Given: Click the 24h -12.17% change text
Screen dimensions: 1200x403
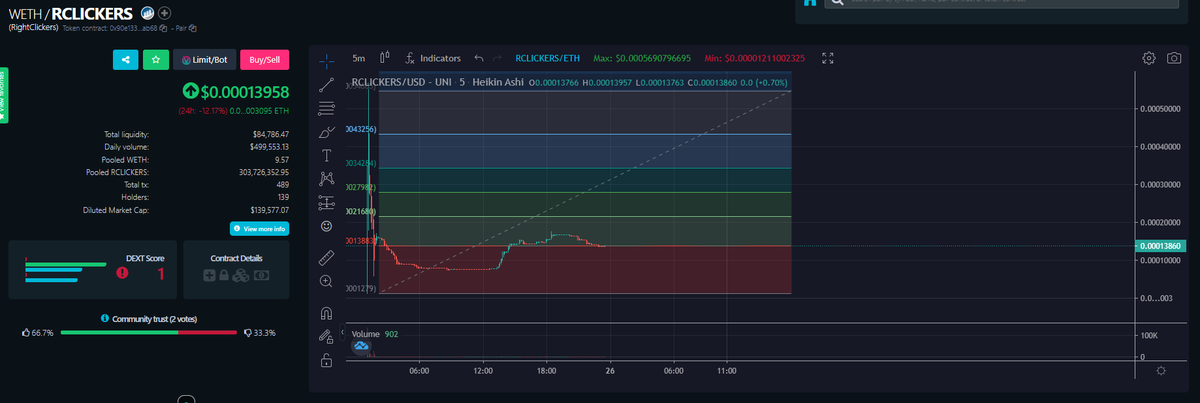Looking at the screenshot, I should (202, 110).
